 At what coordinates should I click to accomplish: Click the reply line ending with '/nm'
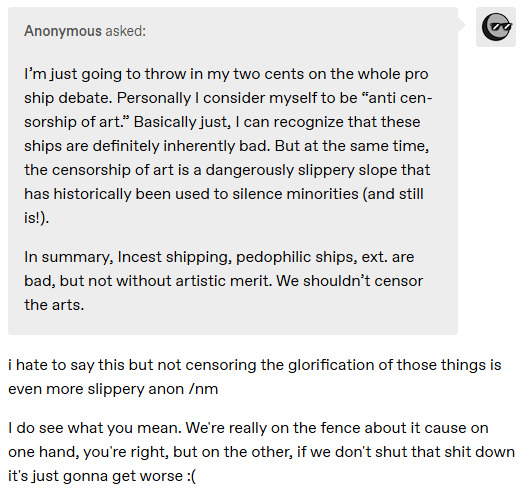click(x=254, y=377)
